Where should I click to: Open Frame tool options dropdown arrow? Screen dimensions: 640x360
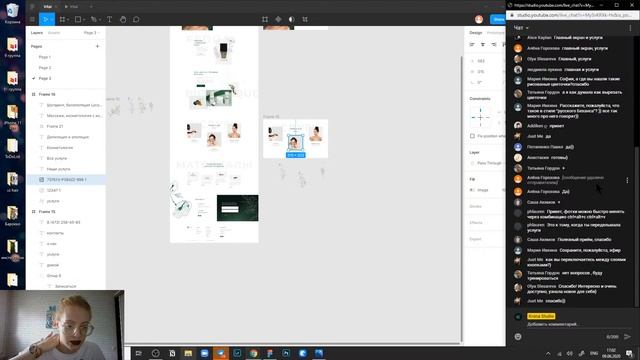coord(68,20)
